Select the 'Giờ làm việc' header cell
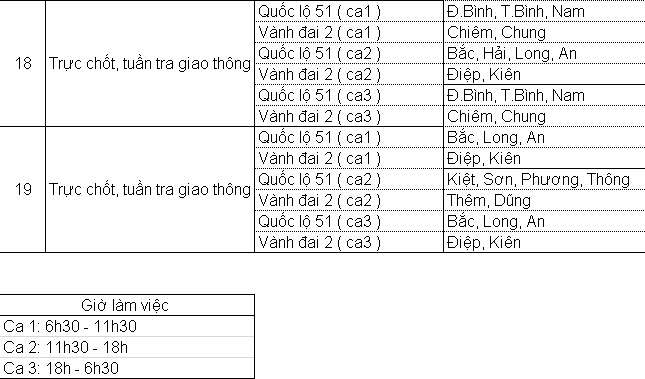 [127, 305]
